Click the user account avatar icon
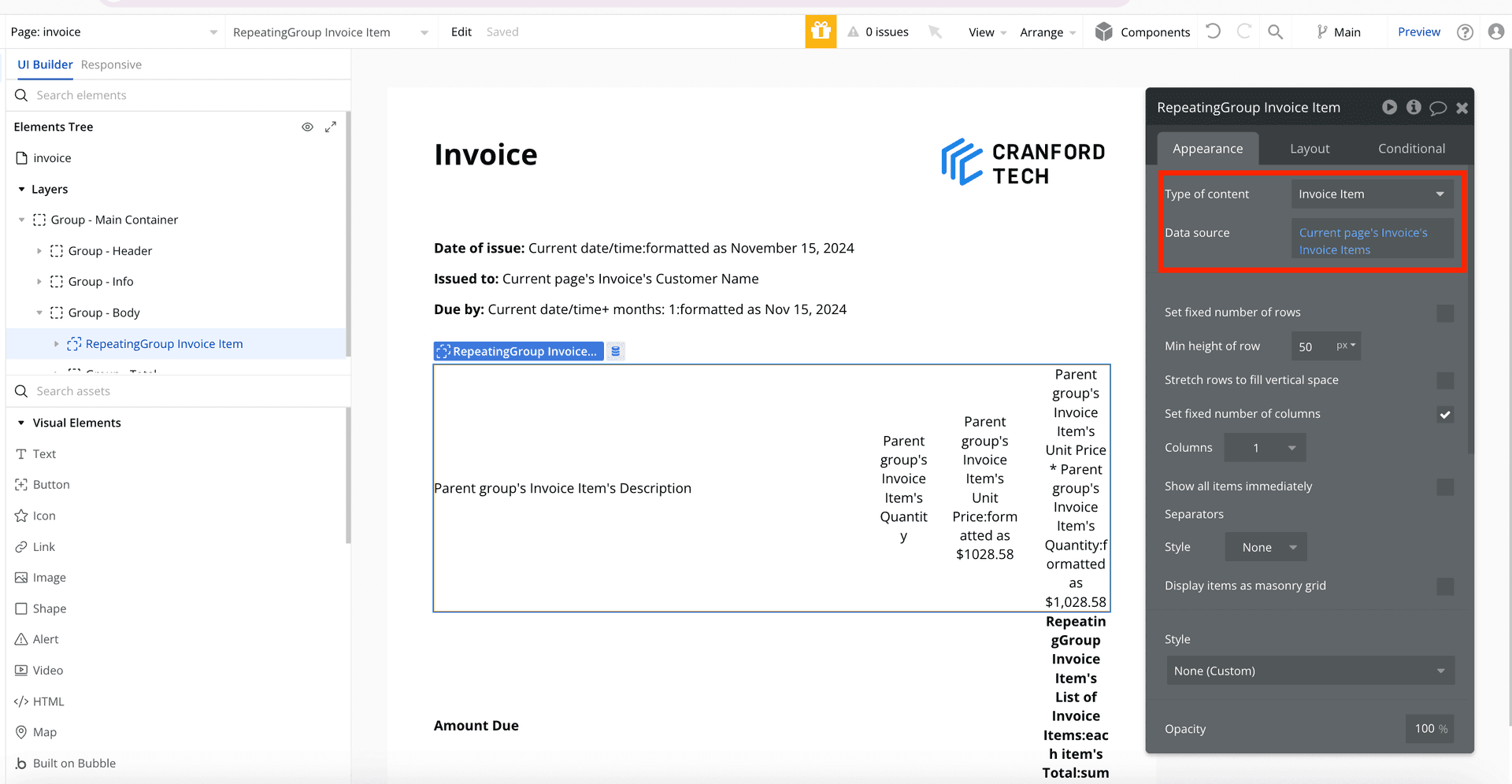Image resolution: width=1512 pixels, height=784 pixels. coord(1496,31)
